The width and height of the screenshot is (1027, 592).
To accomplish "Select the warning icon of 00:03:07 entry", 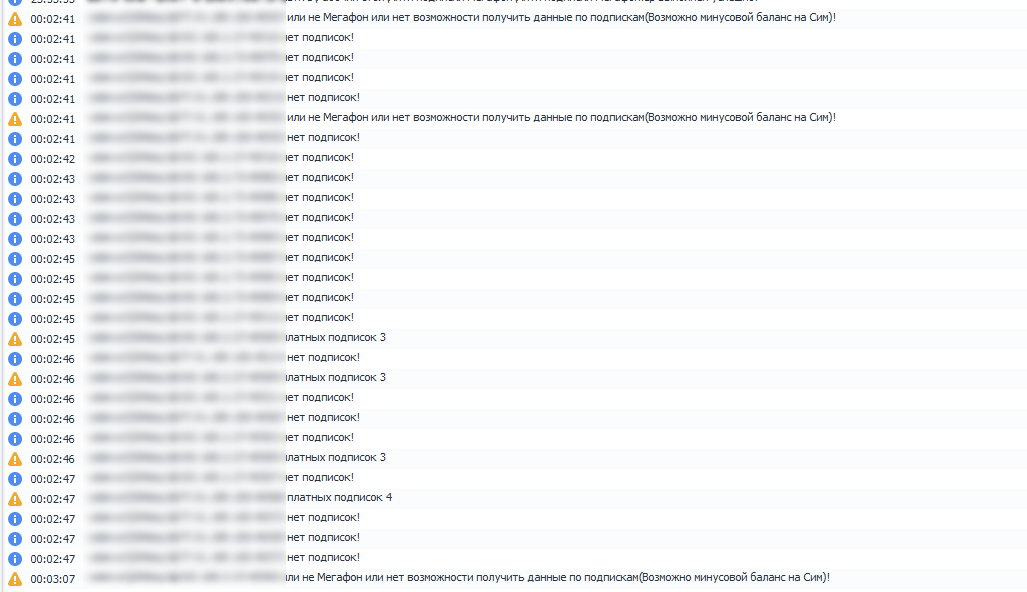I will click(x=14, y=579).
